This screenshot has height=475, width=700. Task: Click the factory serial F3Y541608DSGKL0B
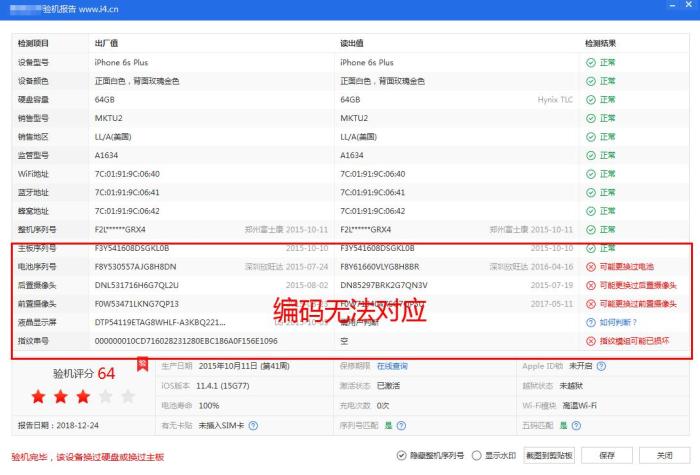click(x=132, y=248)
